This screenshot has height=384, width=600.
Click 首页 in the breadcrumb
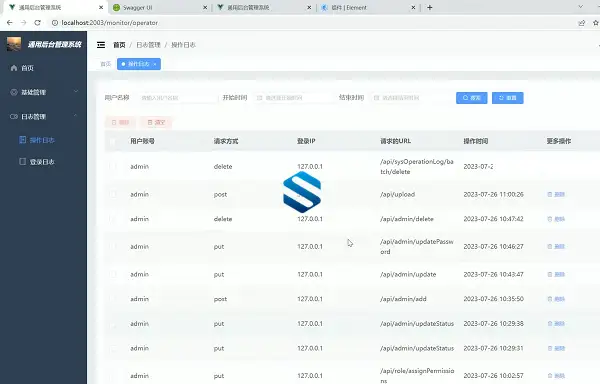(x=119, y=45)
